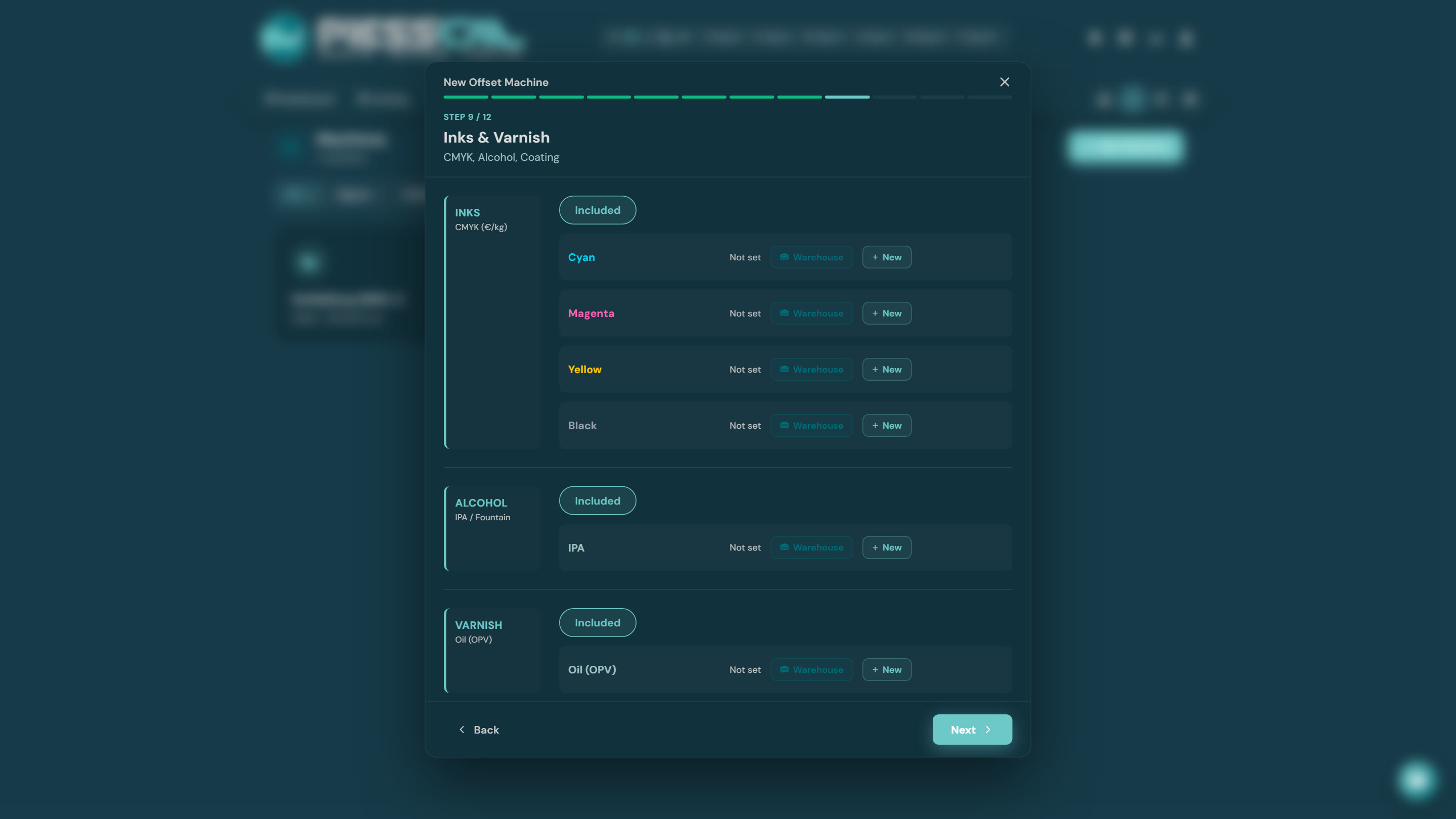Click the VARNISH section heading
1456x819 pixels.
[x=478, y=625]
